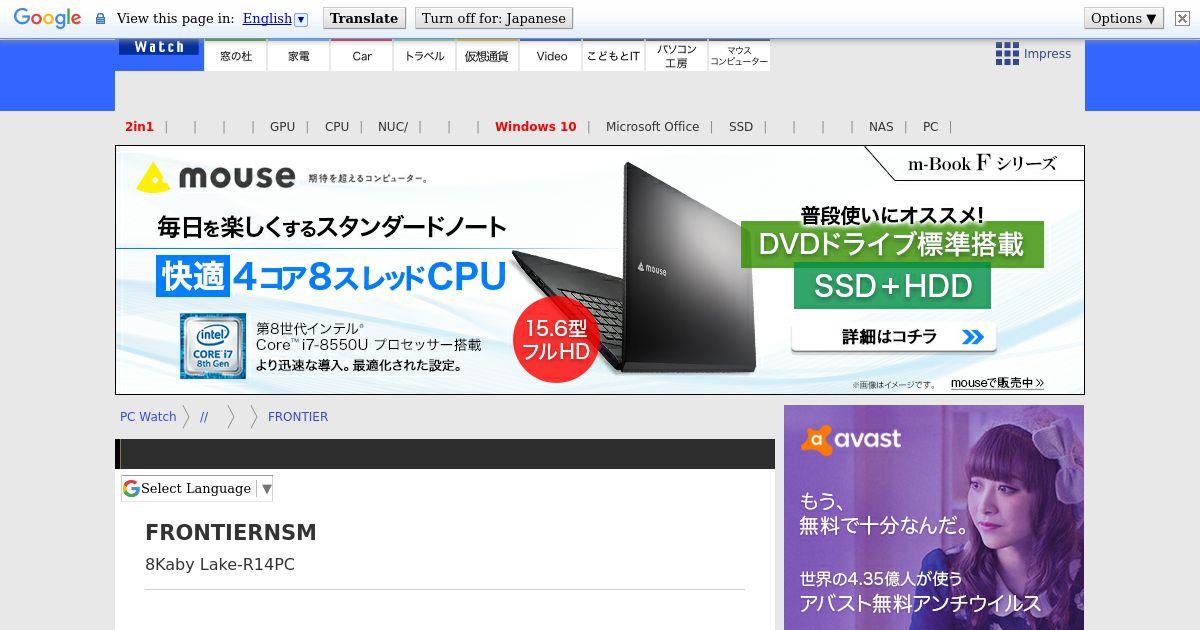This screenshot has width=1200, height=630.
Task: Select the NUC/ topic link
Action: [393, 127]
